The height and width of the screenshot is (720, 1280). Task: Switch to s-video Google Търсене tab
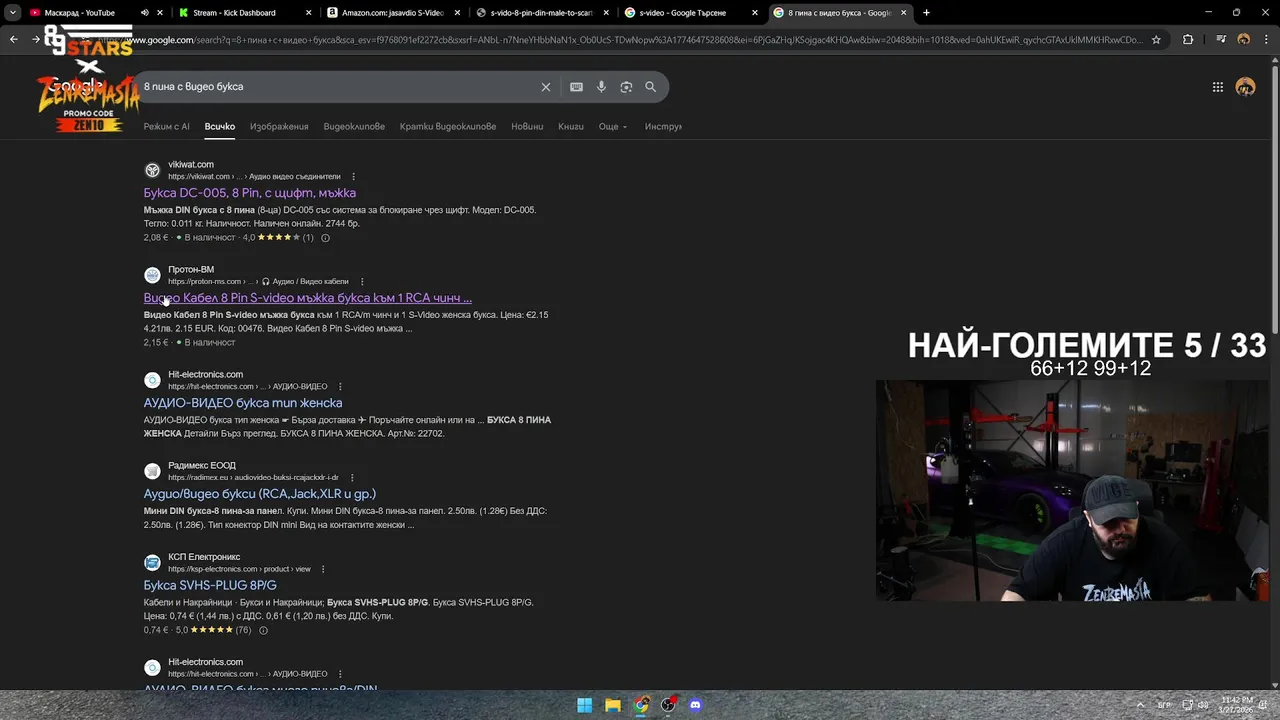tap(690, 13)
